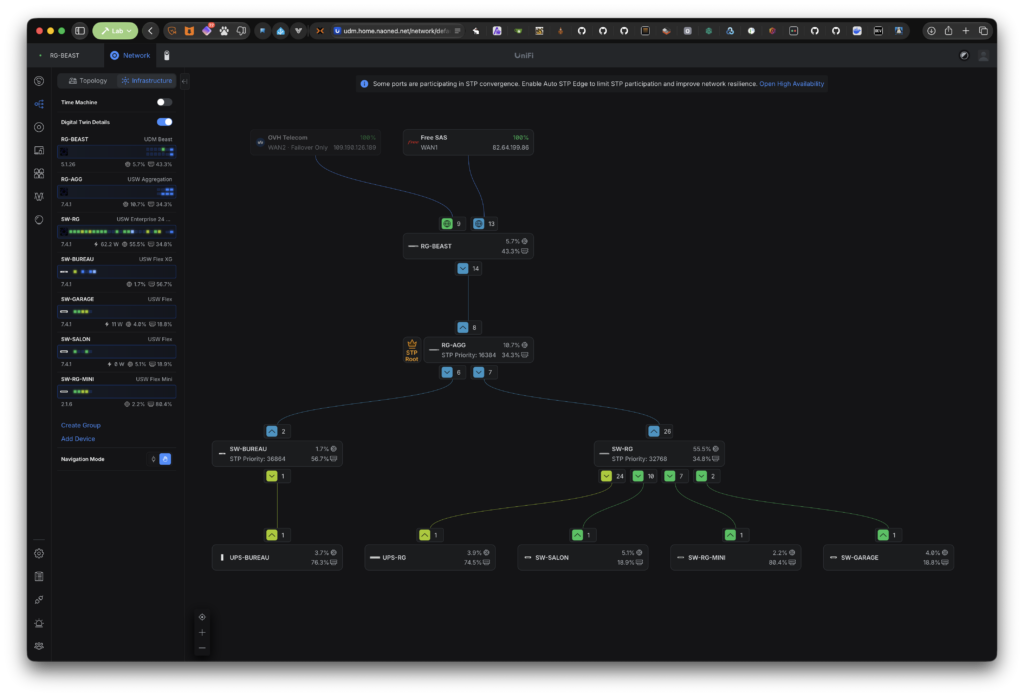Collapse the side panel with arrow button
This screenshot has height=697, width=1024.
[x=185, y=82]
